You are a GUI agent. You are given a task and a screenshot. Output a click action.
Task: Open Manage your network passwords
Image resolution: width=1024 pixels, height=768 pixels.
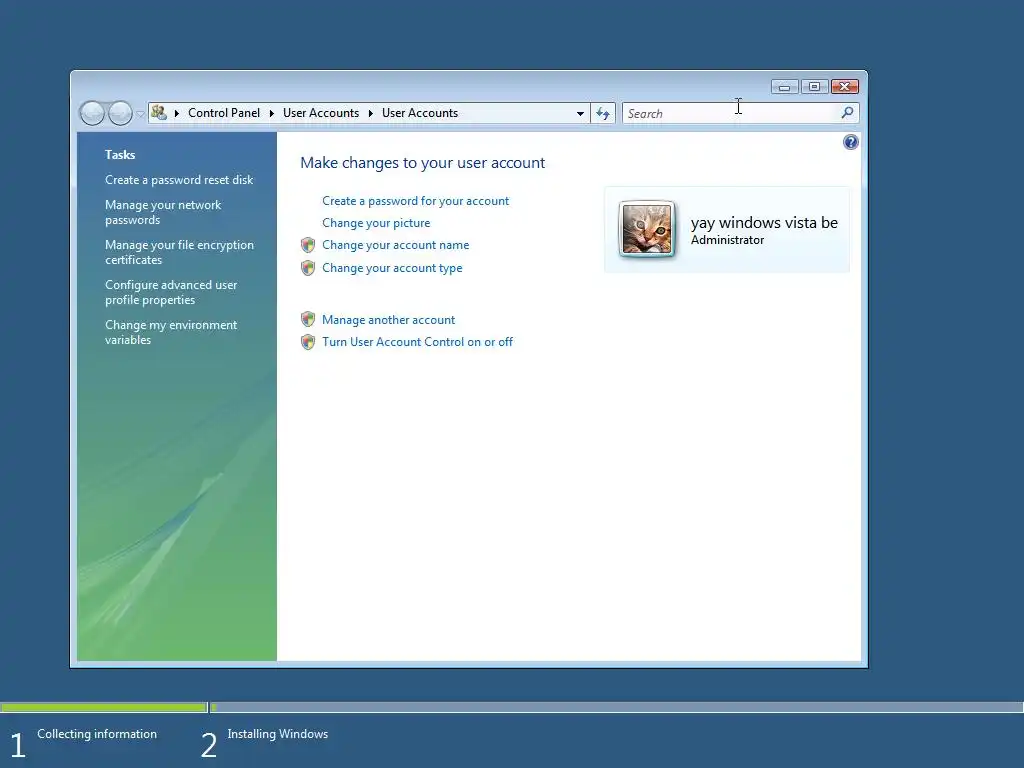point(163,212)
